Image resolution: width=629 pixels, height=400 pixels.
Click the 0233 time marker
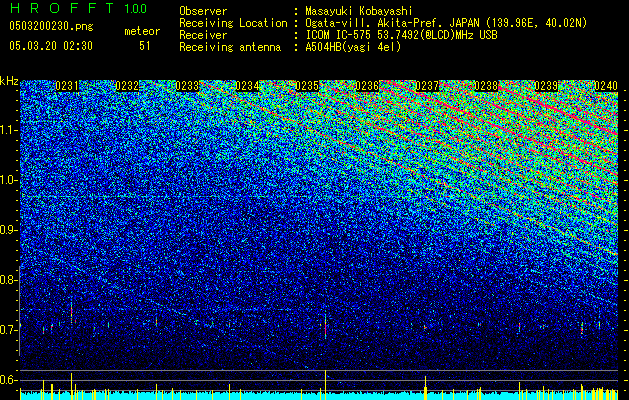pyautogui.click(x=187, y=86)
